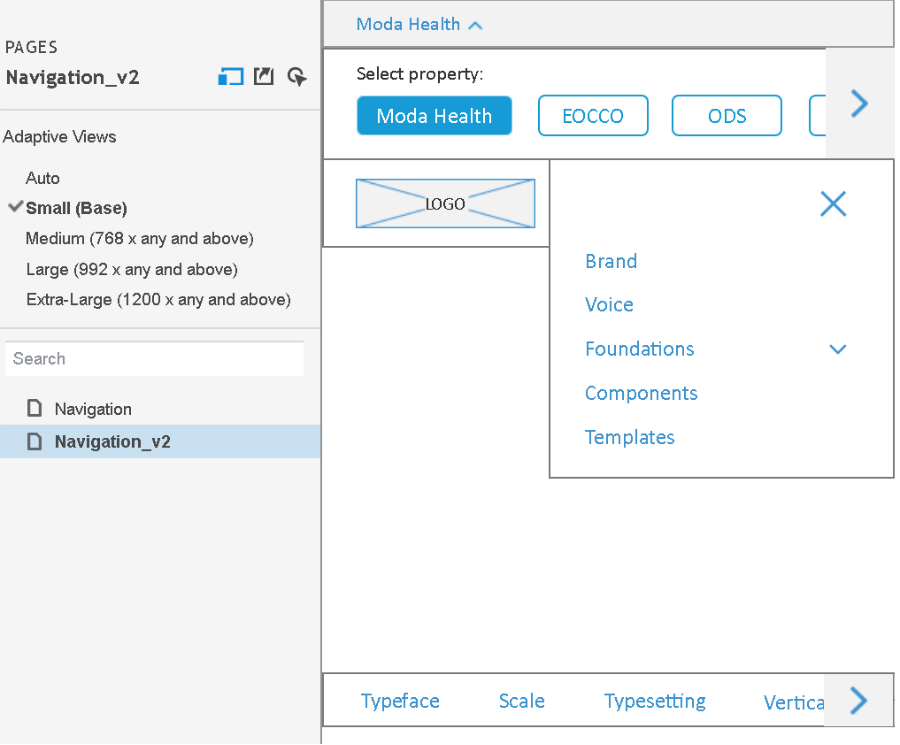Image resolution: width=900 pixels, height=745 pixels.
Task: Toggle the highlight interactive elements cursor icon
Action: 296,77
